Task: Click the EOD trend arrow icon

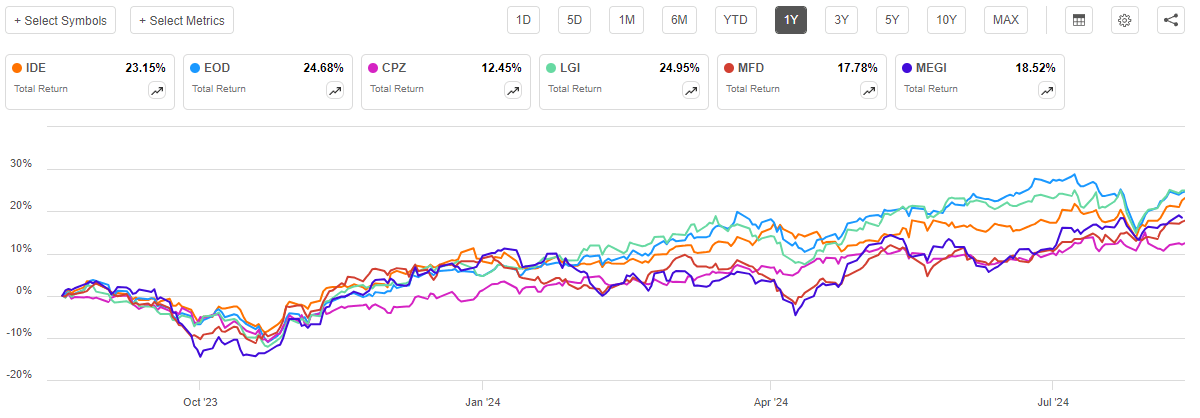Action: point(335,90)
